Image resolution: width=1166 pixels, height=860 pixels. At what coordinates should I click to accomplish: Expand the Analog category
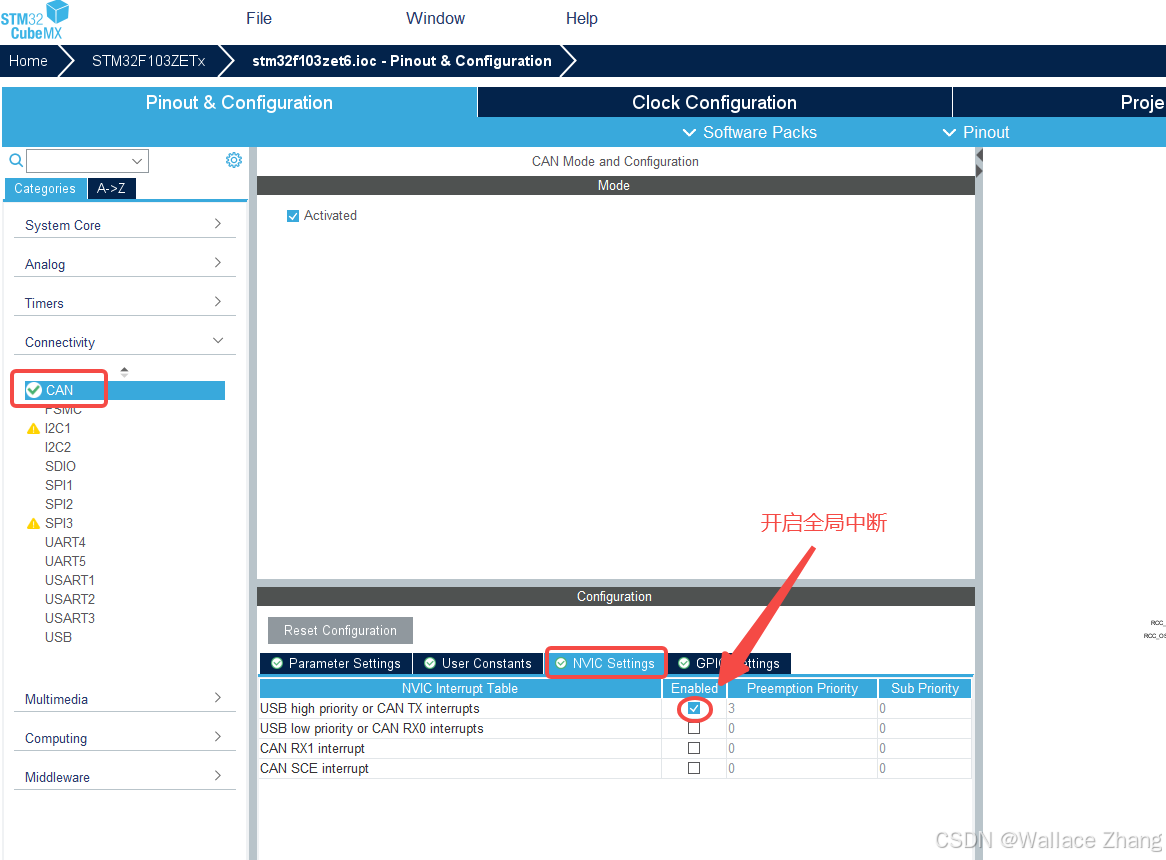(x=124, y=264)
